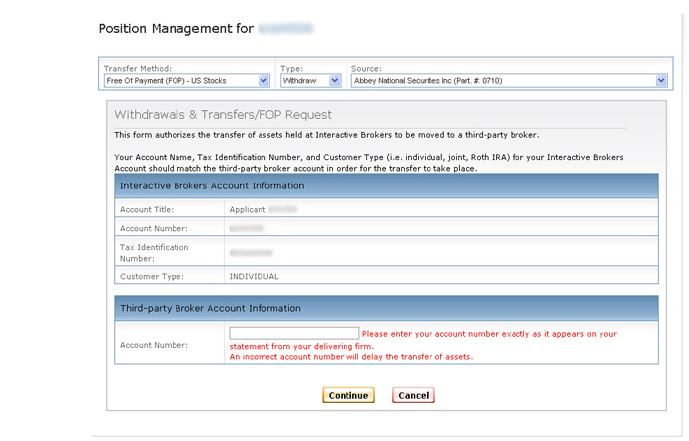Select the INDIVIDUAL customer type value
Screen dimensions: 689x441
pos(254,276)
